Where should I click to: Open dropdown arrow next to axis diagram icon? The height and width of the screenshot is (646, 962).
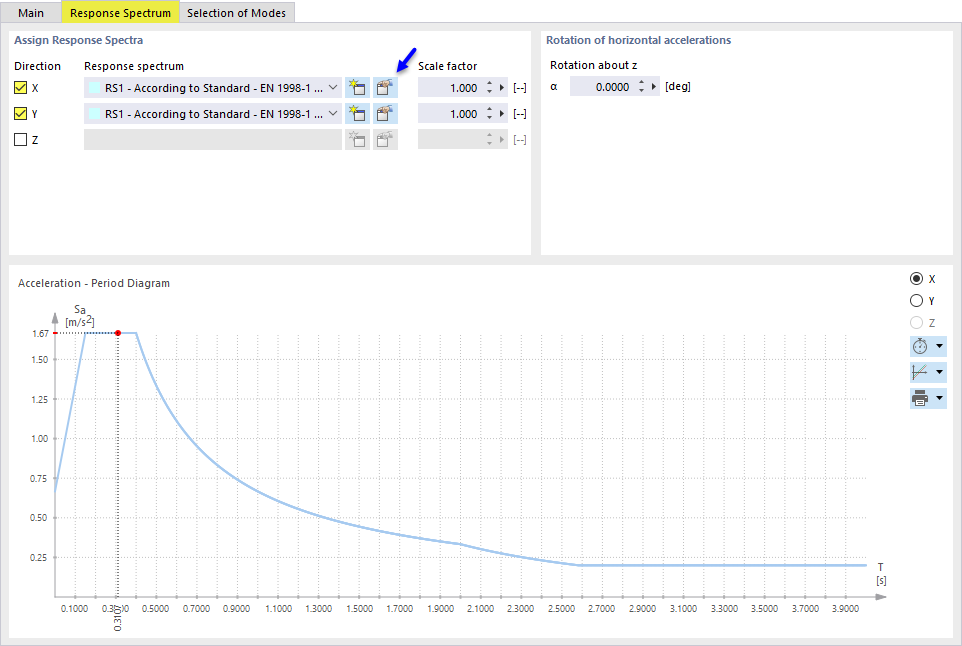(939, 372)
